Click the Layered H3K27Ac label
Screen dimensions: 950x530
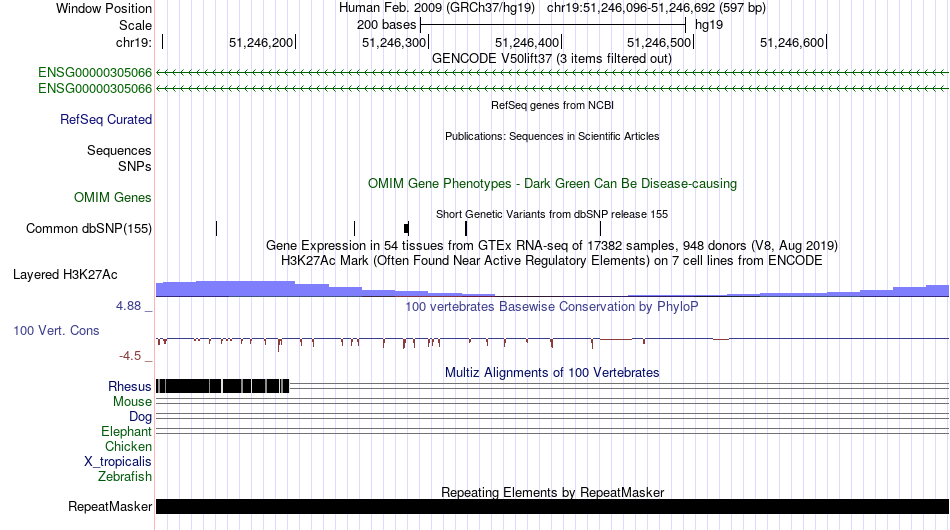pyautogui.click(x=65, y=274)
